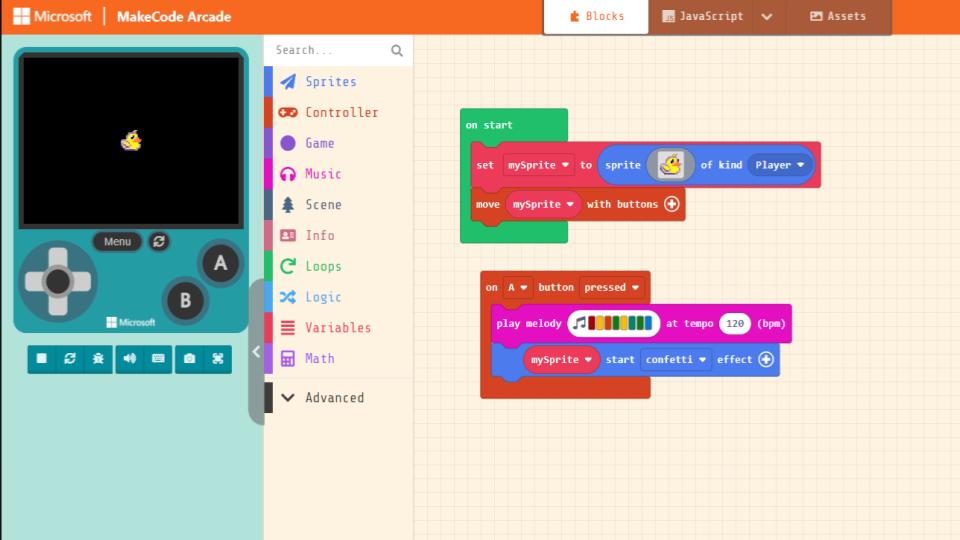Collapse the simulator panel with the arrow
960x540 pixels.
257,351
